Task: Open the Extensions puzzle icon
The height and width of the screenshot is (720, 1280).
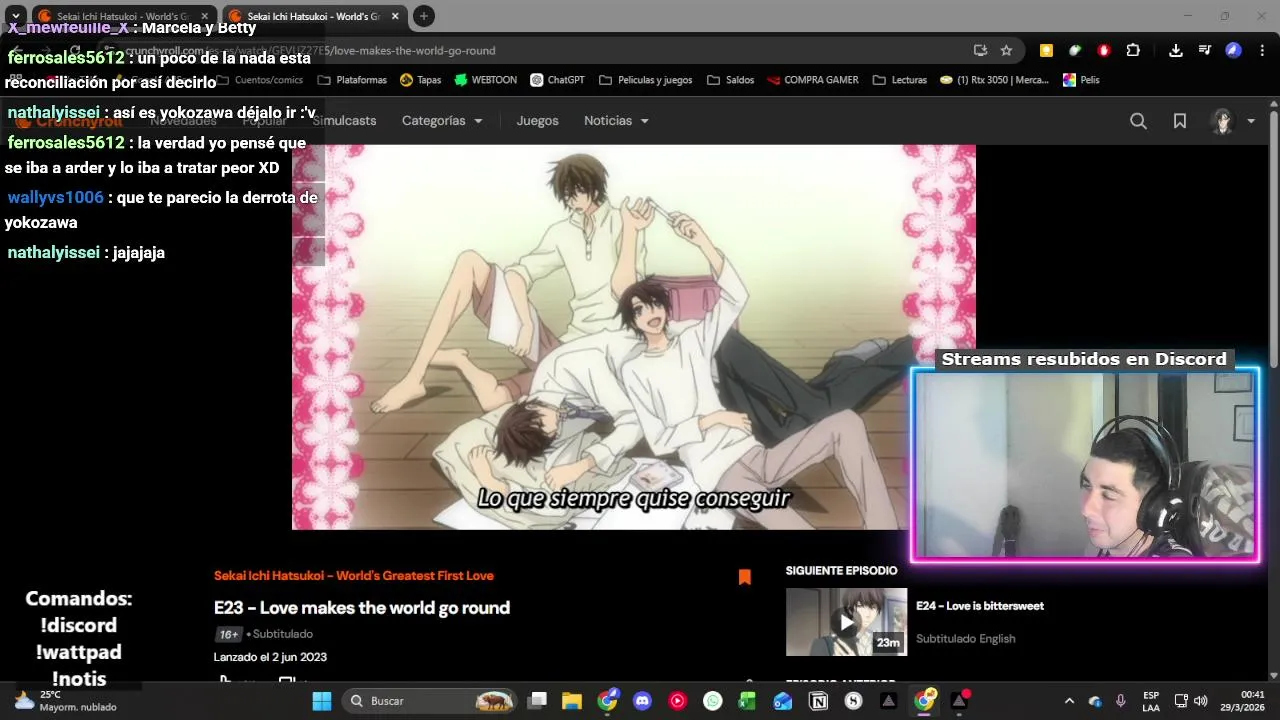Action: [1133, 51]
